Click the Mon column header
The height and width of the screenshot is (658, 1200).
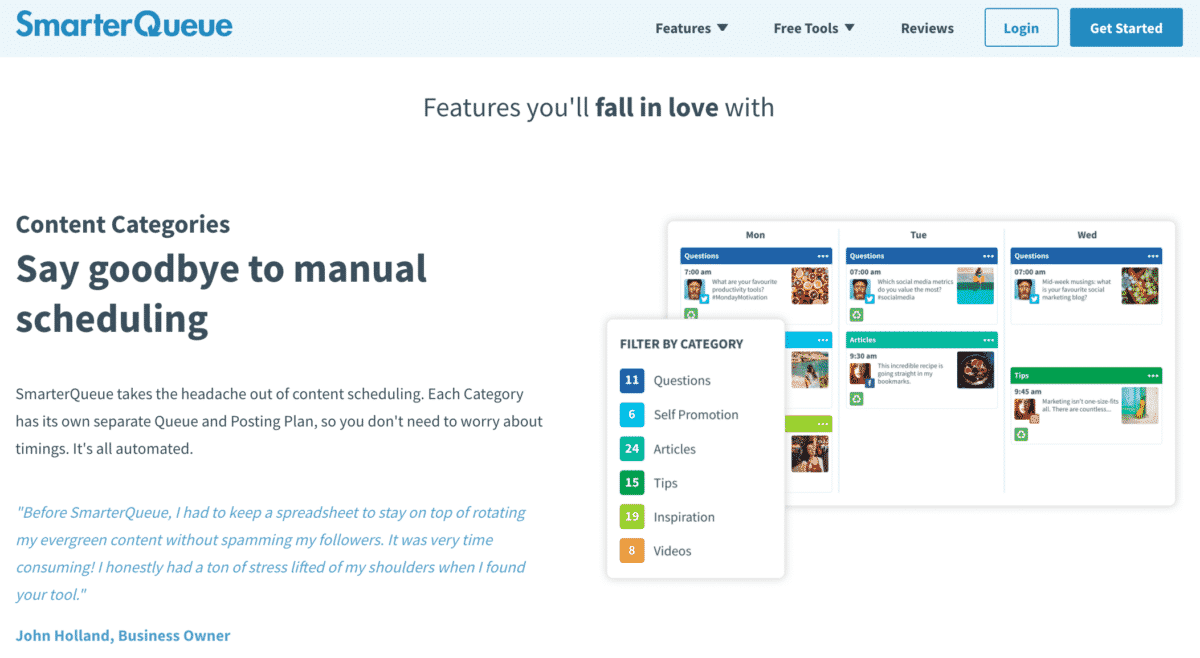(x=755, y=235)
